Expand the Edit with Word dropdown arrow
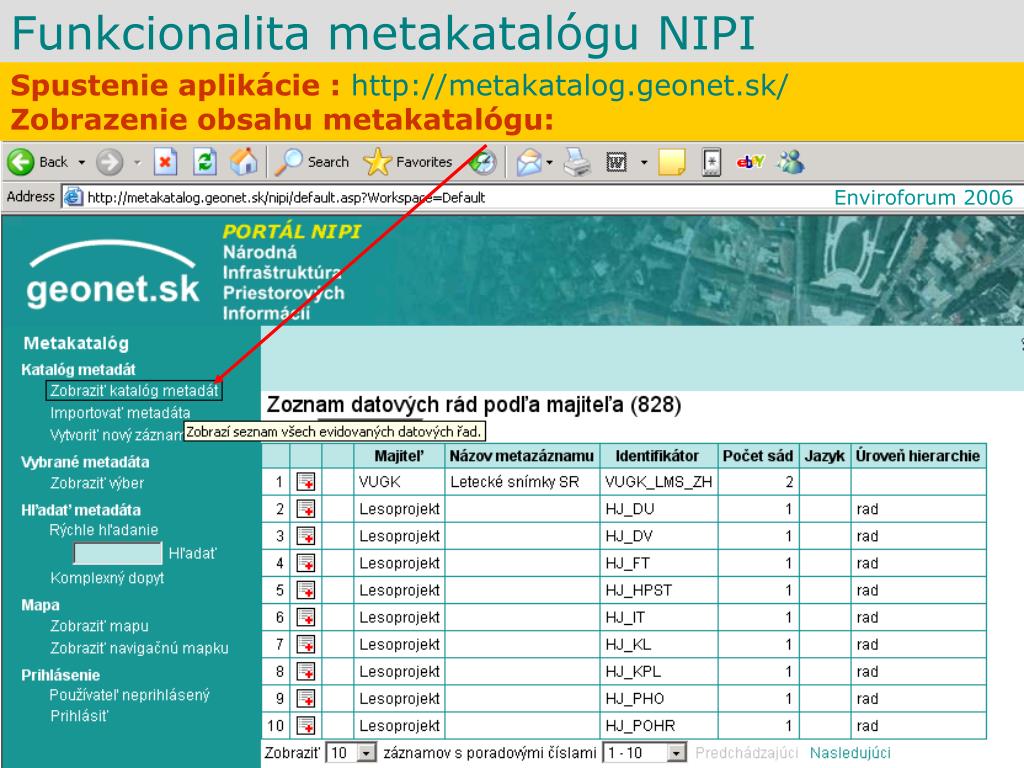1024x768 pixels. pos(644,163)
